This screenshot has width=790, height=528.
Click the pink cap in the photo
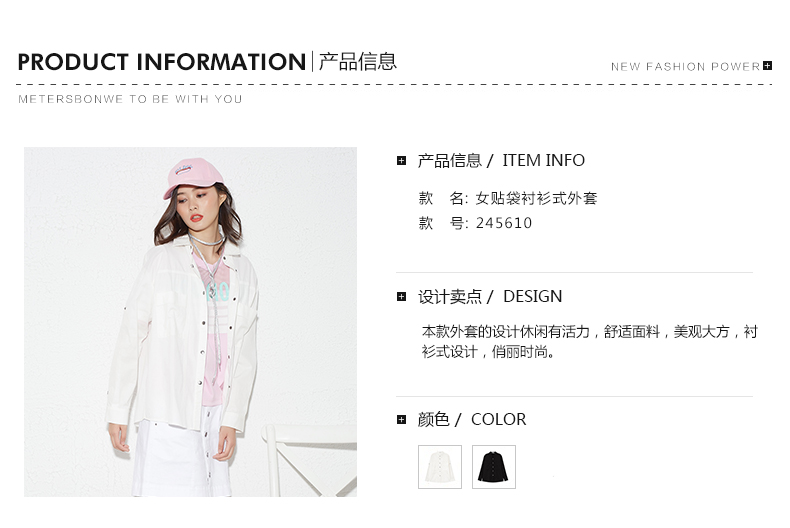192,177
